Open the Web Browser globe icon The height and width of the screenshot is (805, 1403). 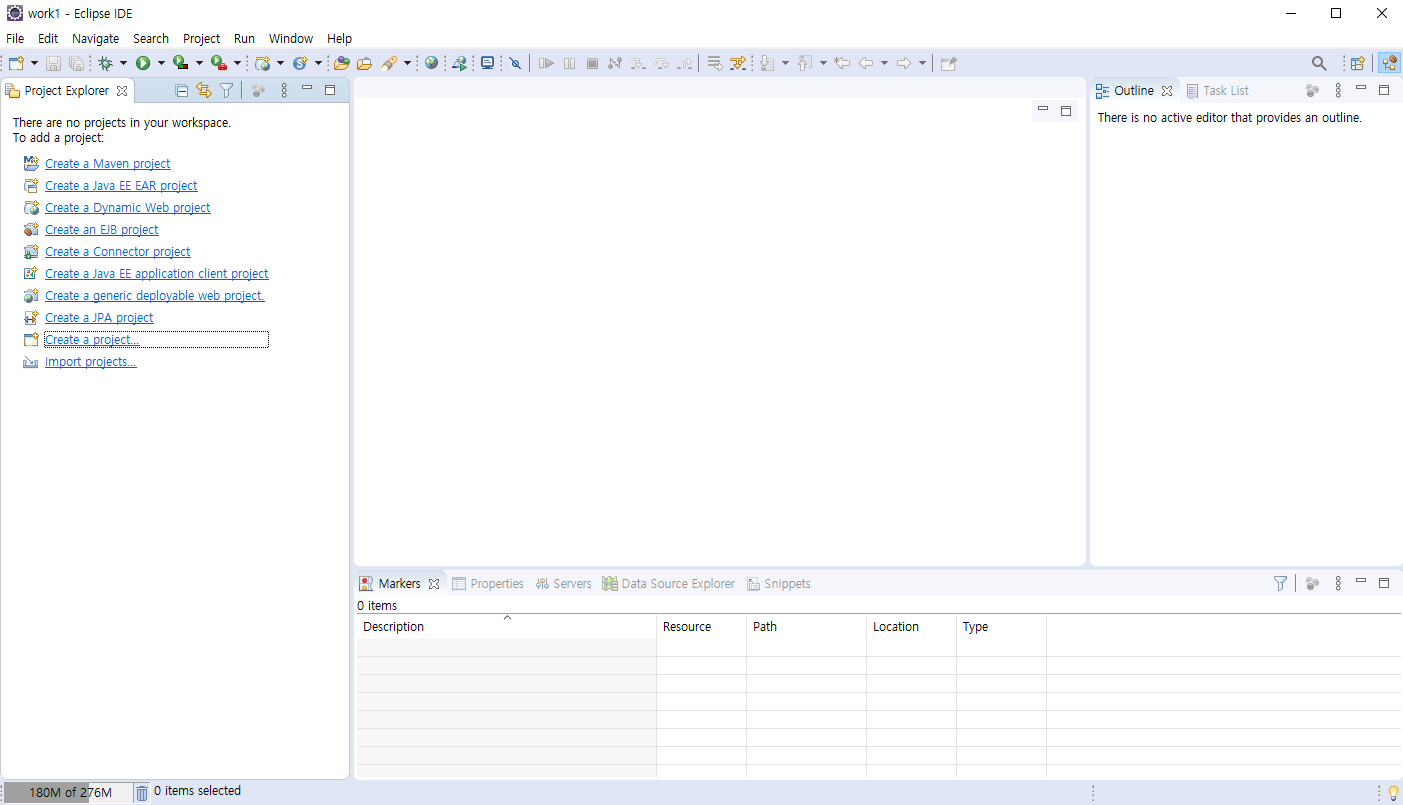tap(431, 63)
